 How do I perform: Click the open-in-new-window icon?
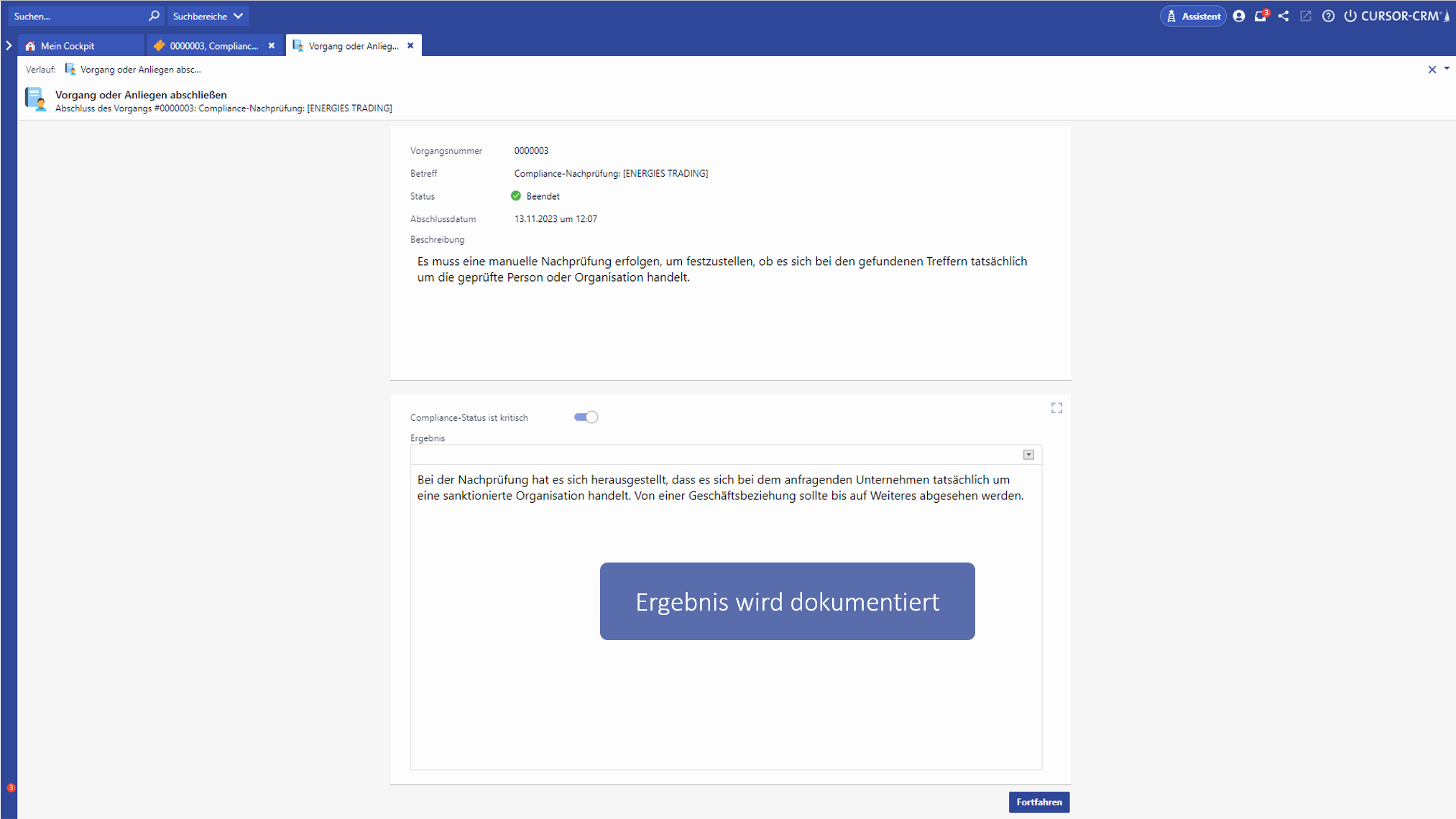pos(1306,16)
